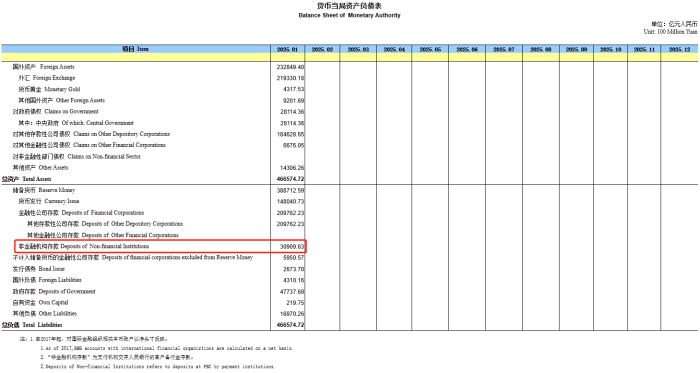Select the 2025.06 column header
700x373 pixels.
click(467, 49)
